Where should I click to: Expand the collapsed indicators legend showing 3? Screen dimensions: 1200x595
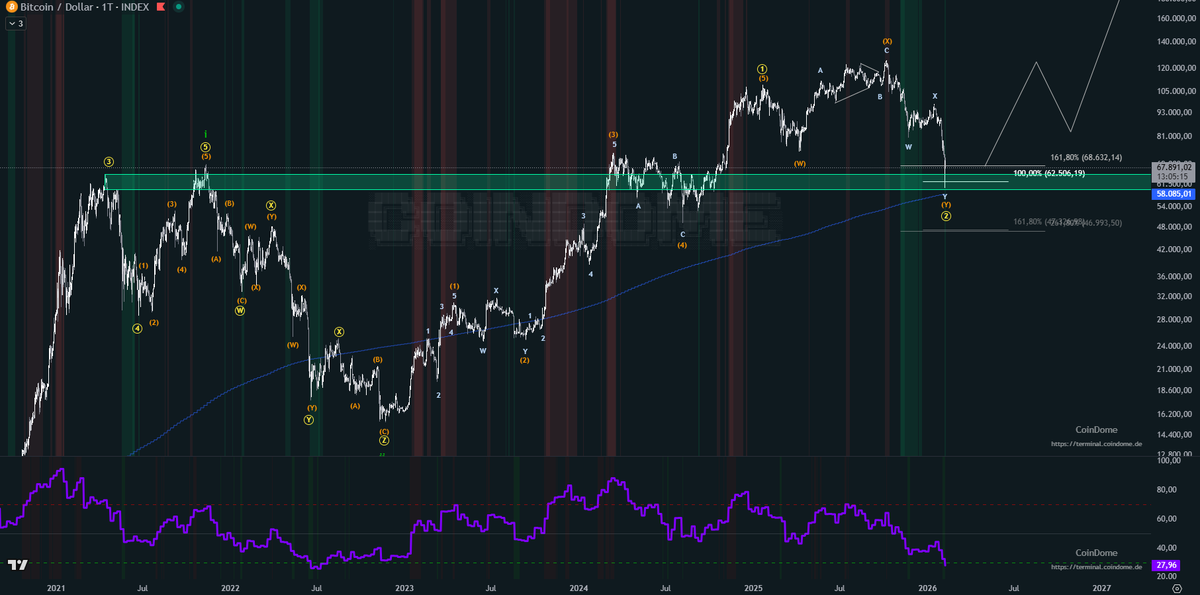point(16,22)
